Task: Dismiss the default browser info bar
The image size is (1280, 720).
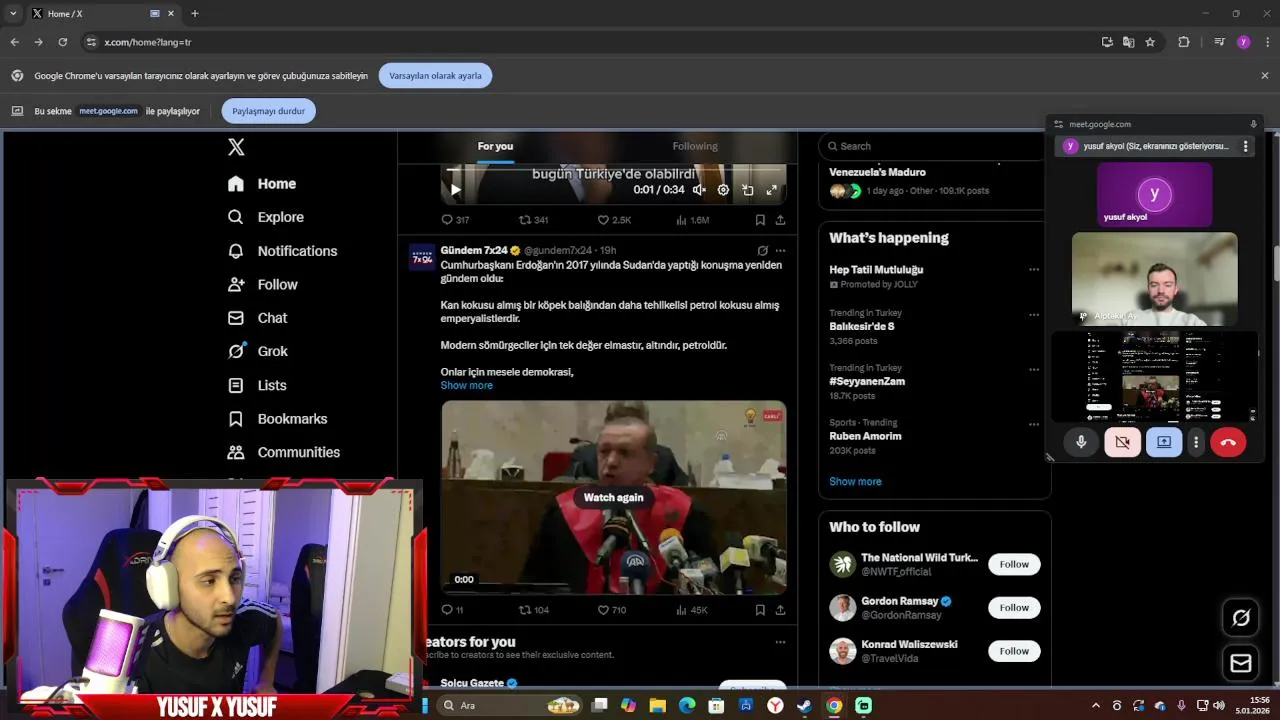Action: tap(1264, 75)
